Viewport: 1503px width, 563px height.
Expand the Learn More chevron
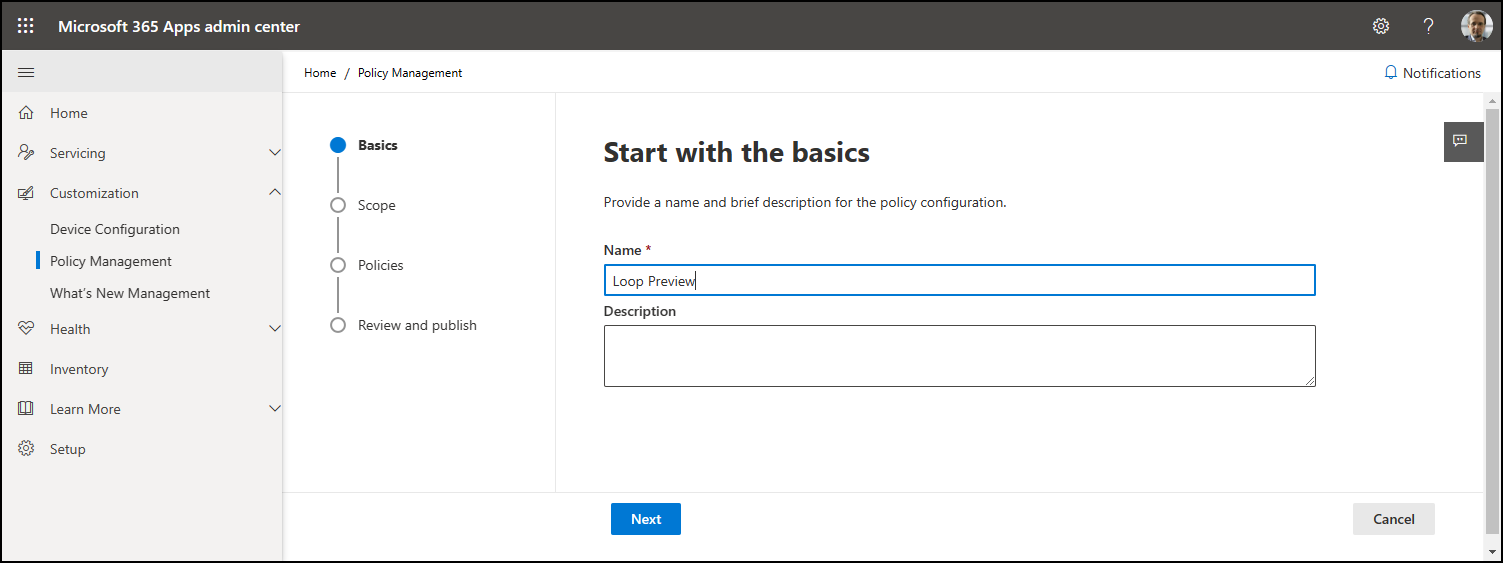(275, 409)
